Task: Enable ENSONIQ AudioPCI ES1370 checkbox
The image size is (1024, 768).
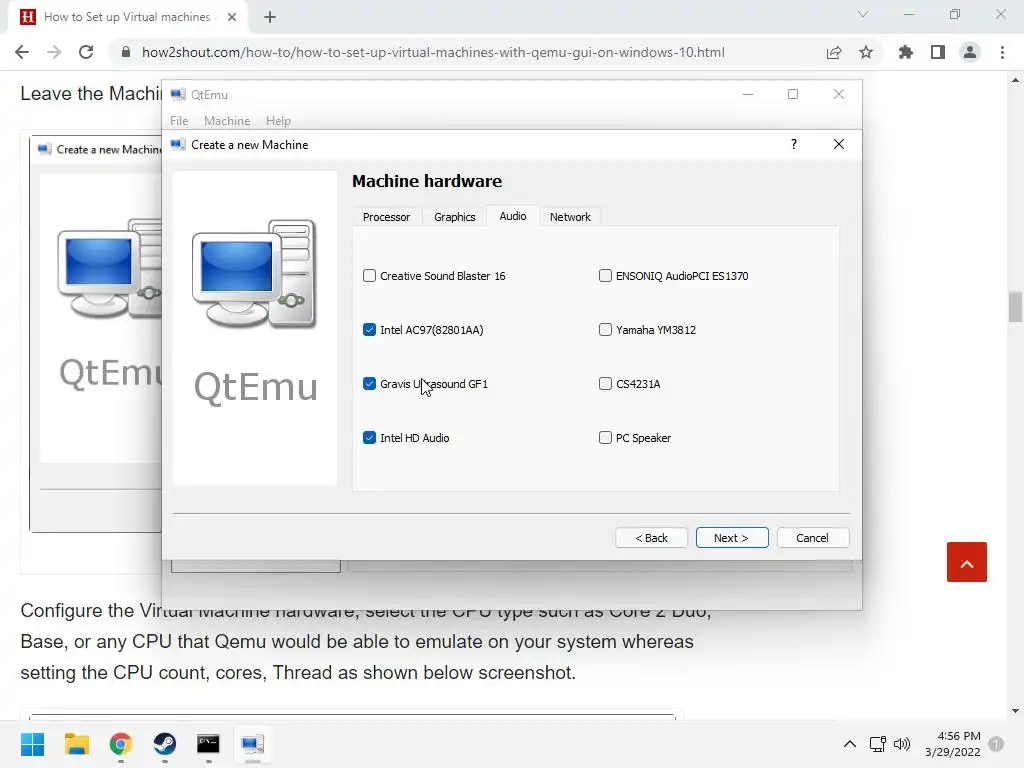Action: [605, 276]
